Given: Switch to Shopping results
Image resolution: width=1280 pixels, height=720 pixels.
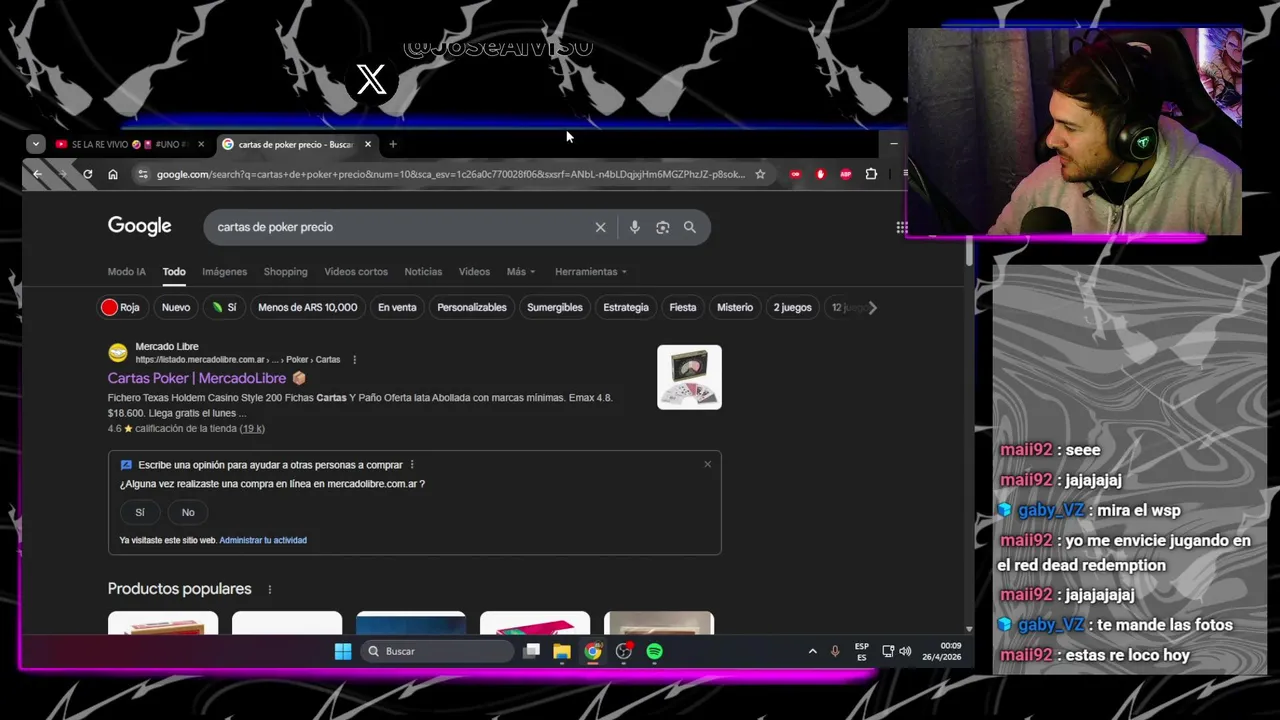Looking at the screenshot, I should [x=285, y=272].
